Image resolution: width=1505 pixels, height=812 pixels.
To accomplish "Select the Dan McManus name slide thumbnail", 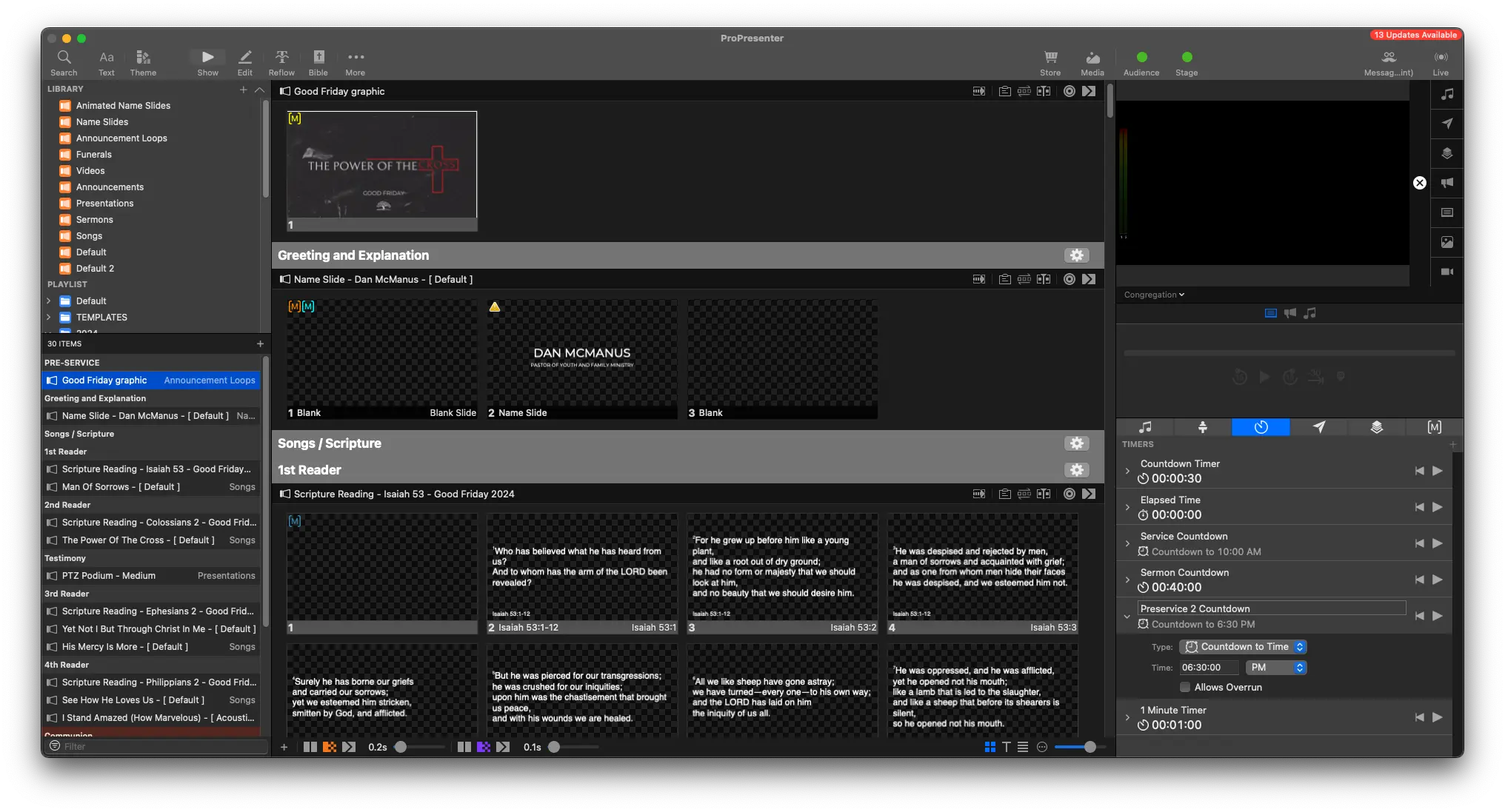I will [582, 359].
